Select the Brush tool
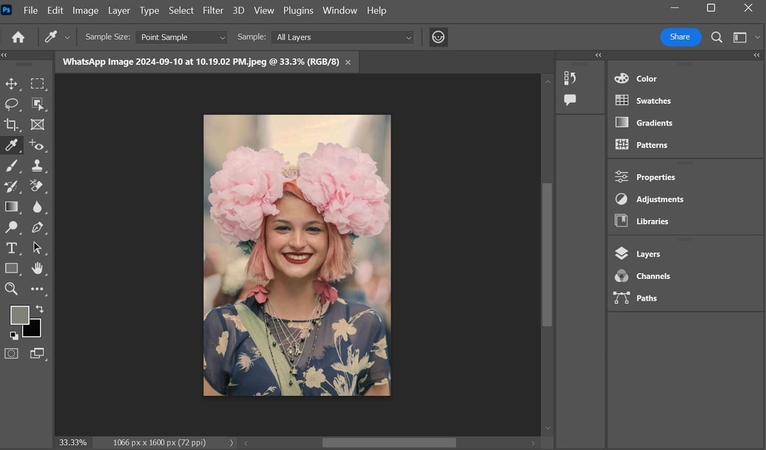Screen dimensions: 766x450 [x=11, y=166]
